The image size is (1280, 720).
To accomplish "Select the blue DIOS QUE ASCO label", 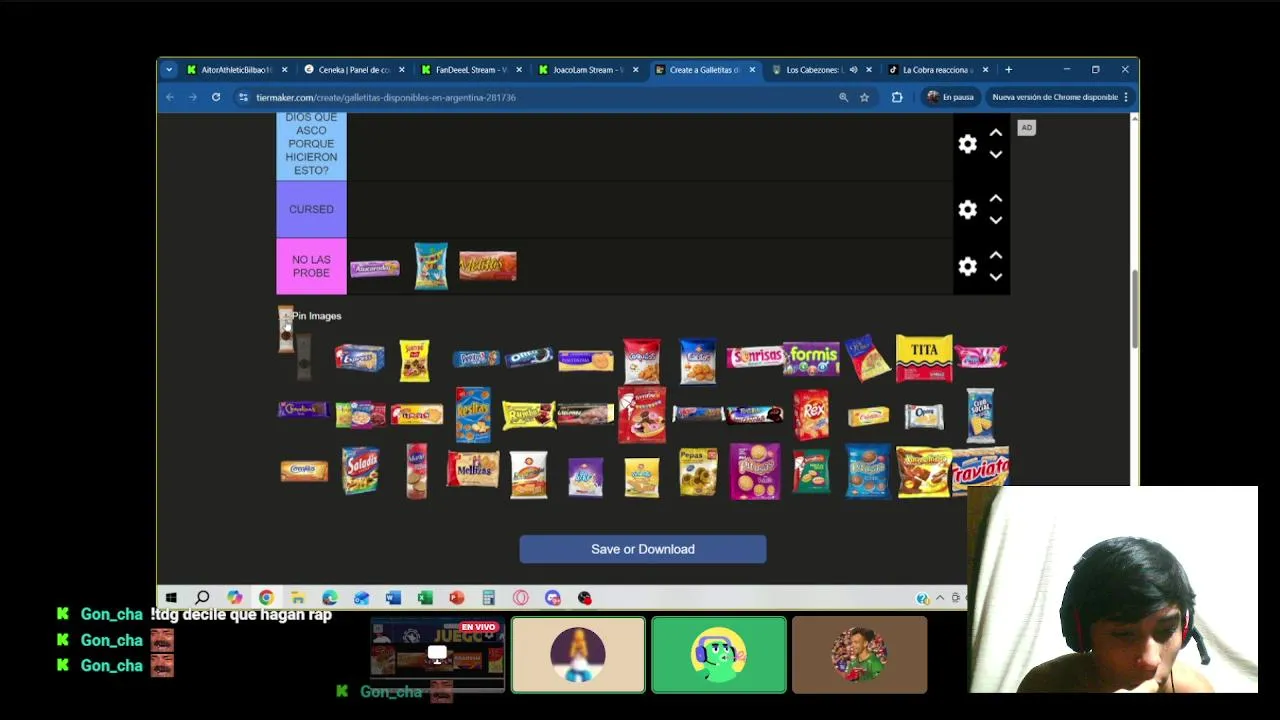I will tap(311, 146).
